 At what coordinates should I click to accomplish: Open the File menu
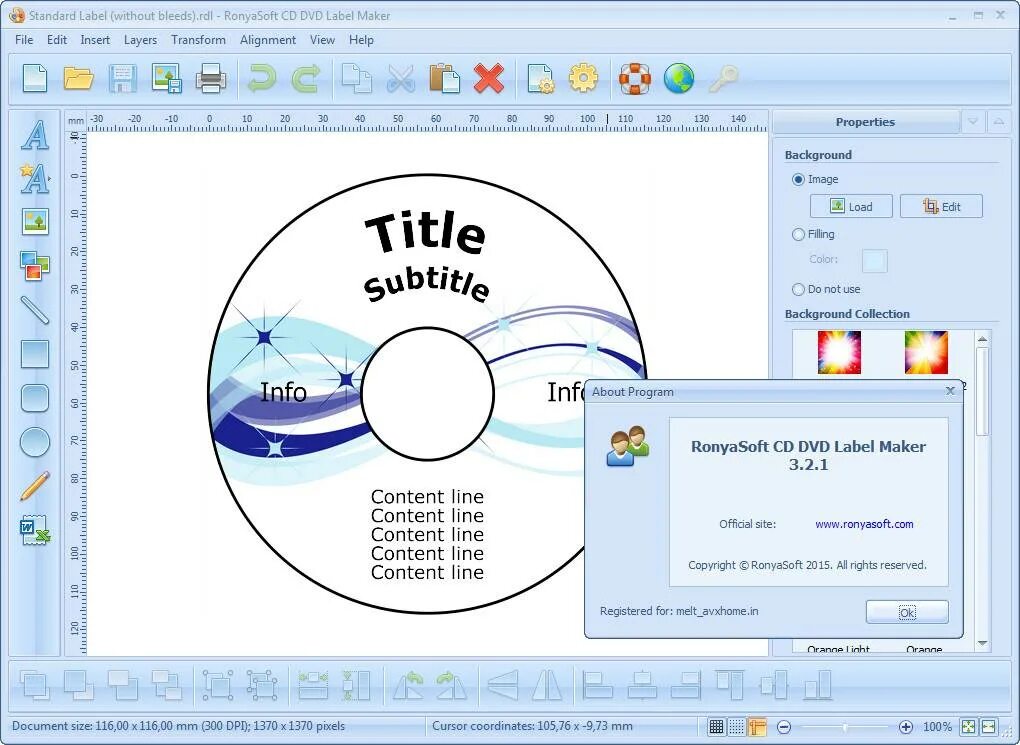click(x=24, y=40)
